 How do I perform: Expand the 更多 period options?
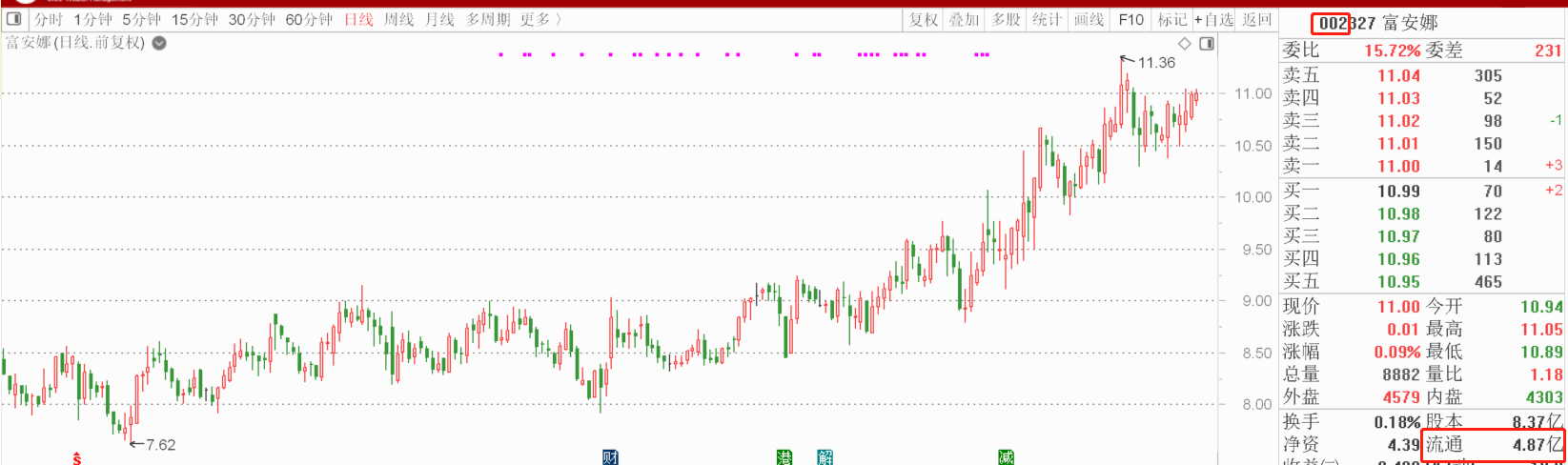coord(540,19)
